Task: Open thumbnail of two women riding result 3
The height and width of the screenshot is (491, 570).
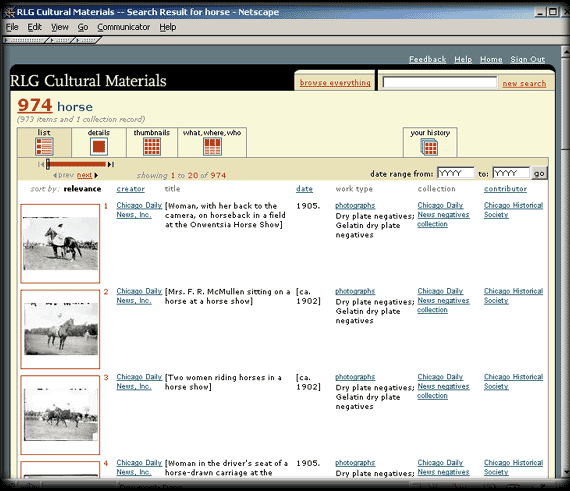Action: 60,415
